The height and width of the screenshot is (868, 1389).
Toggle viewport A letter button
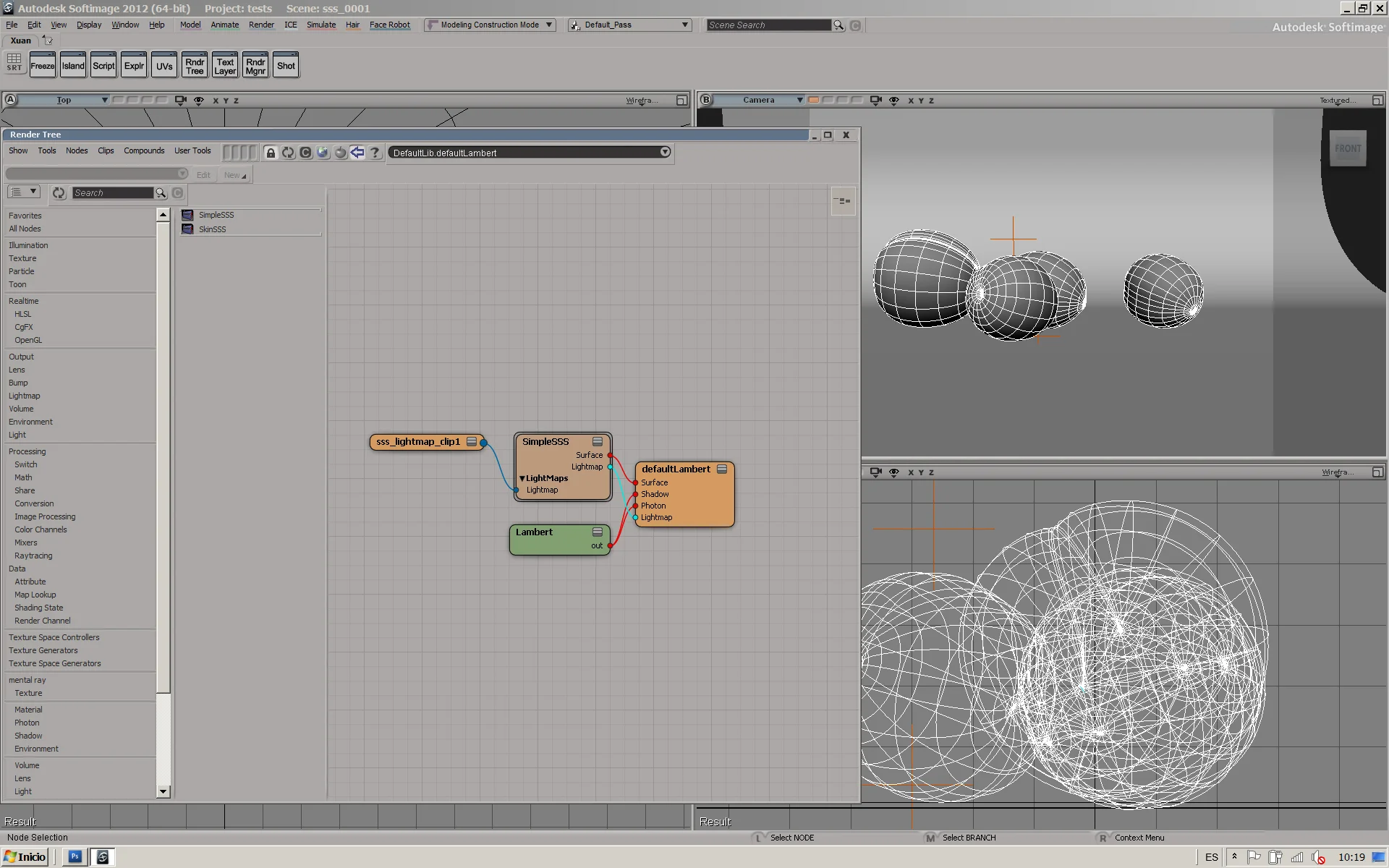pyautogui.click(x=11, y=100)
